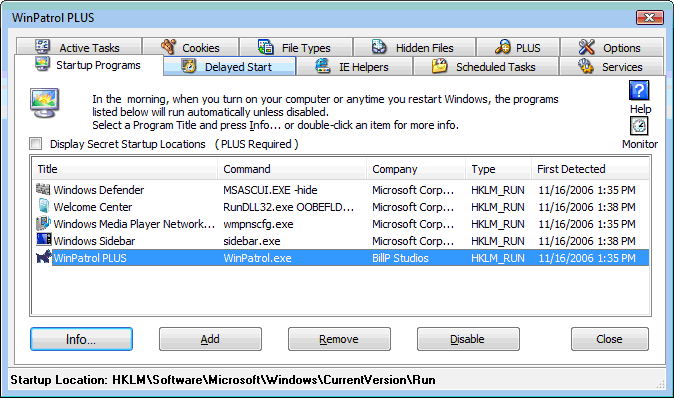Screen dimensions: 674x398
Task: Click the wmpnscfg.exe command cell
Action: click(x=258, y=224)
